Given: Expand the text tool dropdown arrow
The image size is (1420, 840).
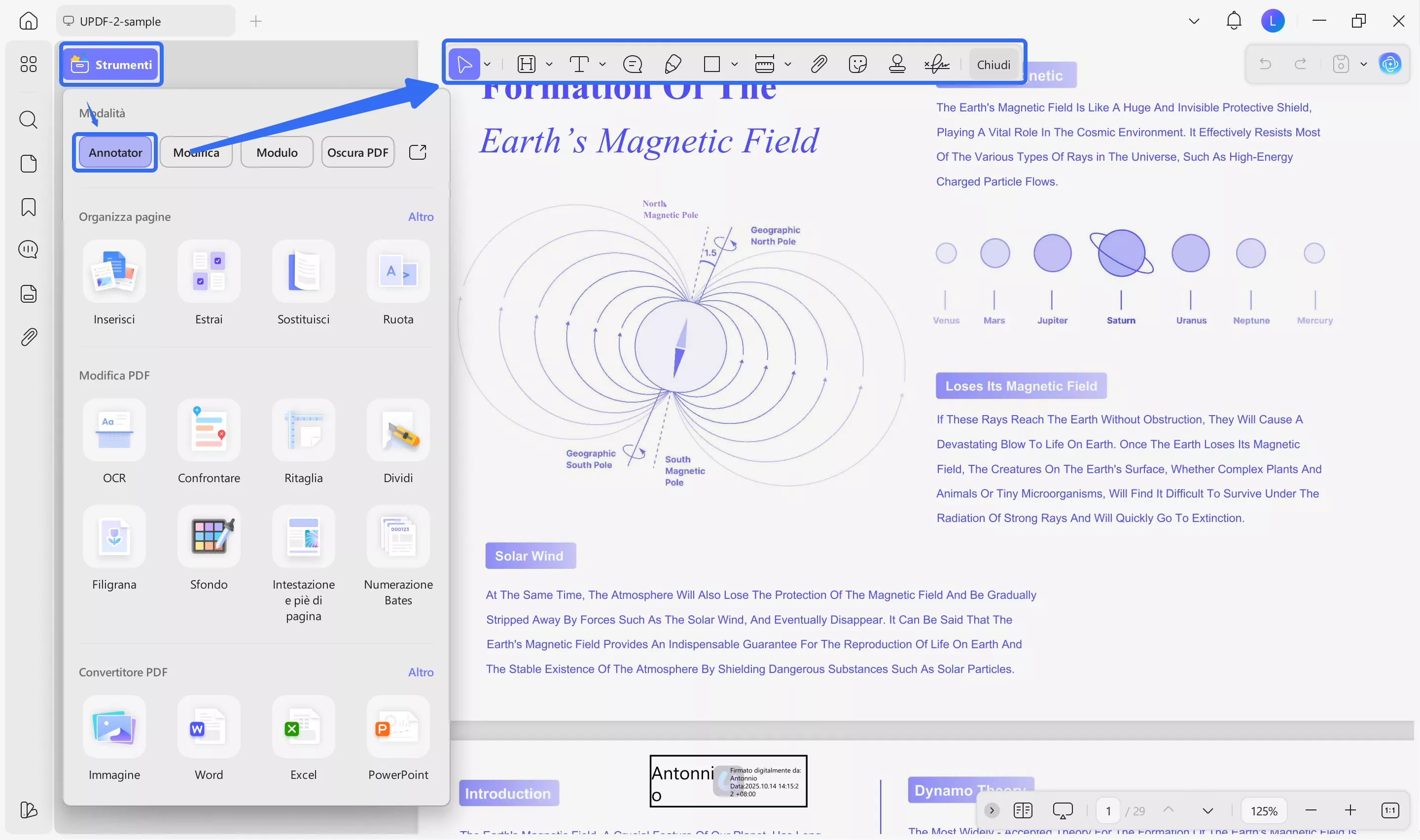Looking at the screenshot, I should [x=603, y=64].
